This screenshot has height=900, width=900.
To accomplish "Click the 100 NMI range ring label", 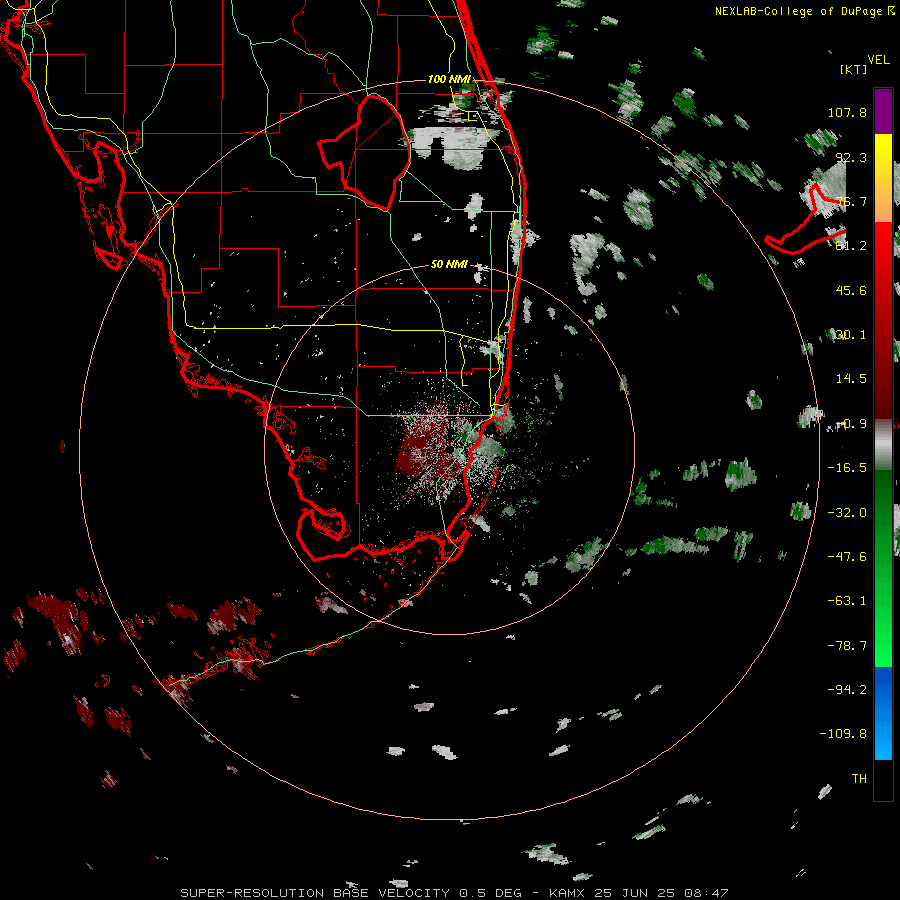I will coord(449,79).
